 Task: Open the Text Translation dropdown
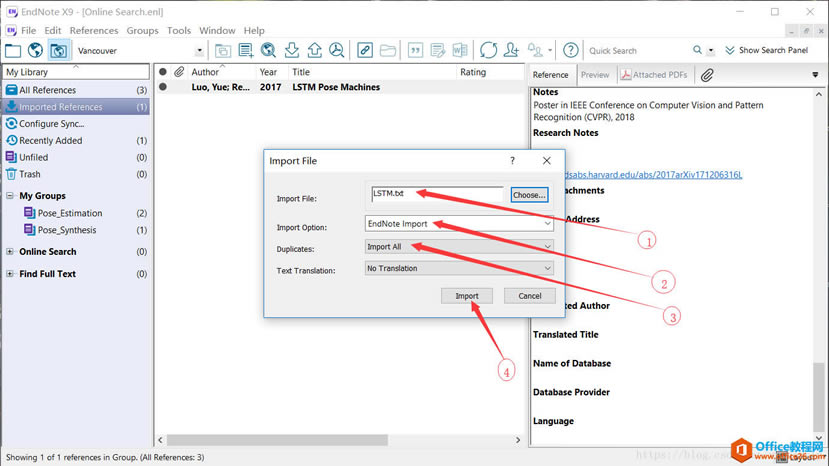click(459, 268)
